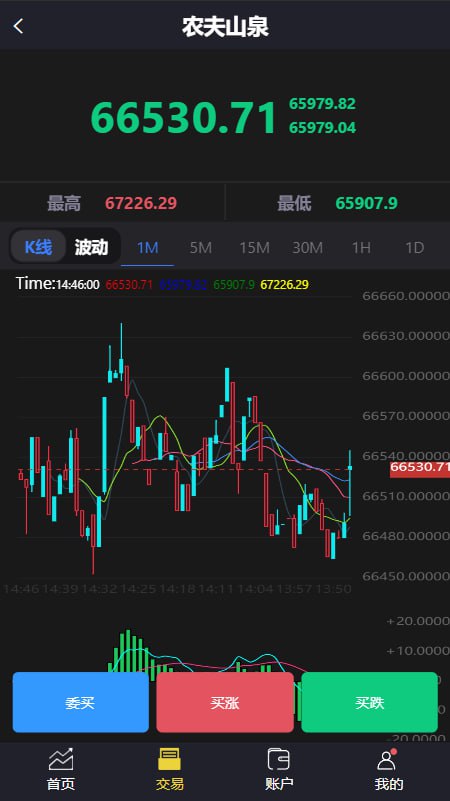450x801 pixels.
Task: Switch to the 15M timeframe
Action: 254,248
